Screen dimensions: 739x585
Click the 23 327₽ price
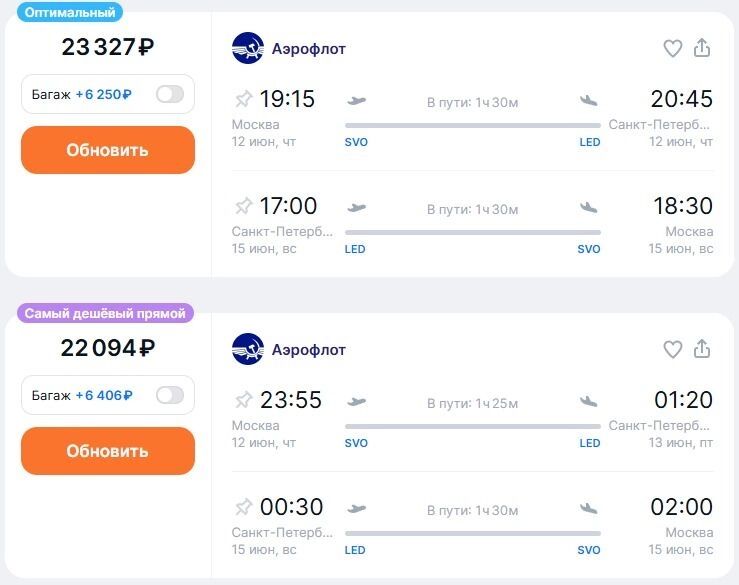[x=108, y=47]
